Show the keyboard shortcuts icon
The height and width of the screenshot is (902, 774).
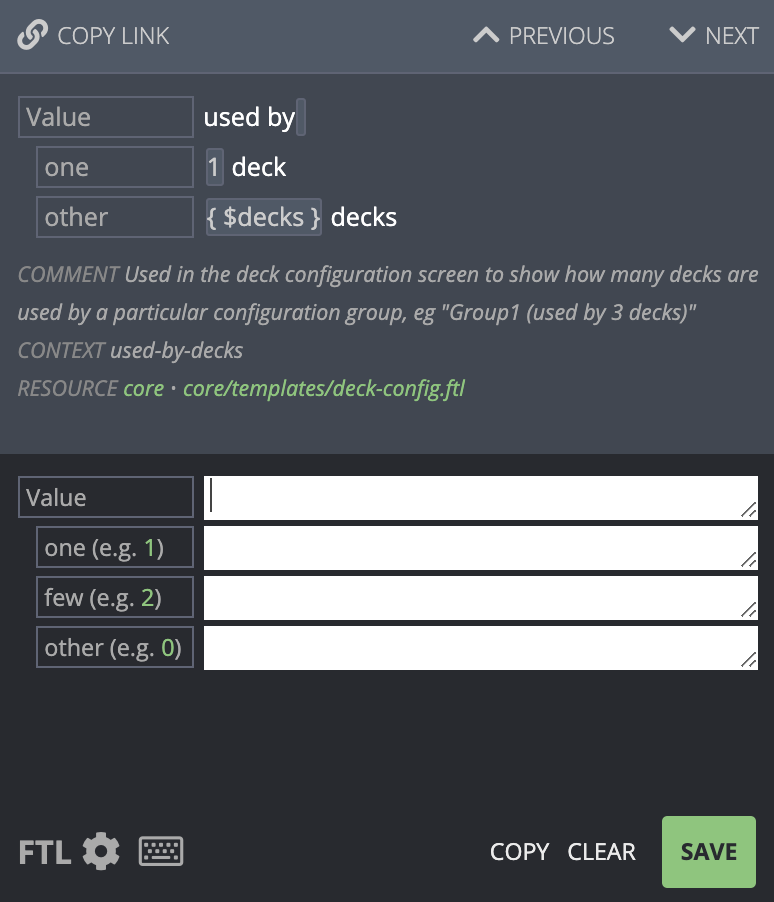(161, 851)
